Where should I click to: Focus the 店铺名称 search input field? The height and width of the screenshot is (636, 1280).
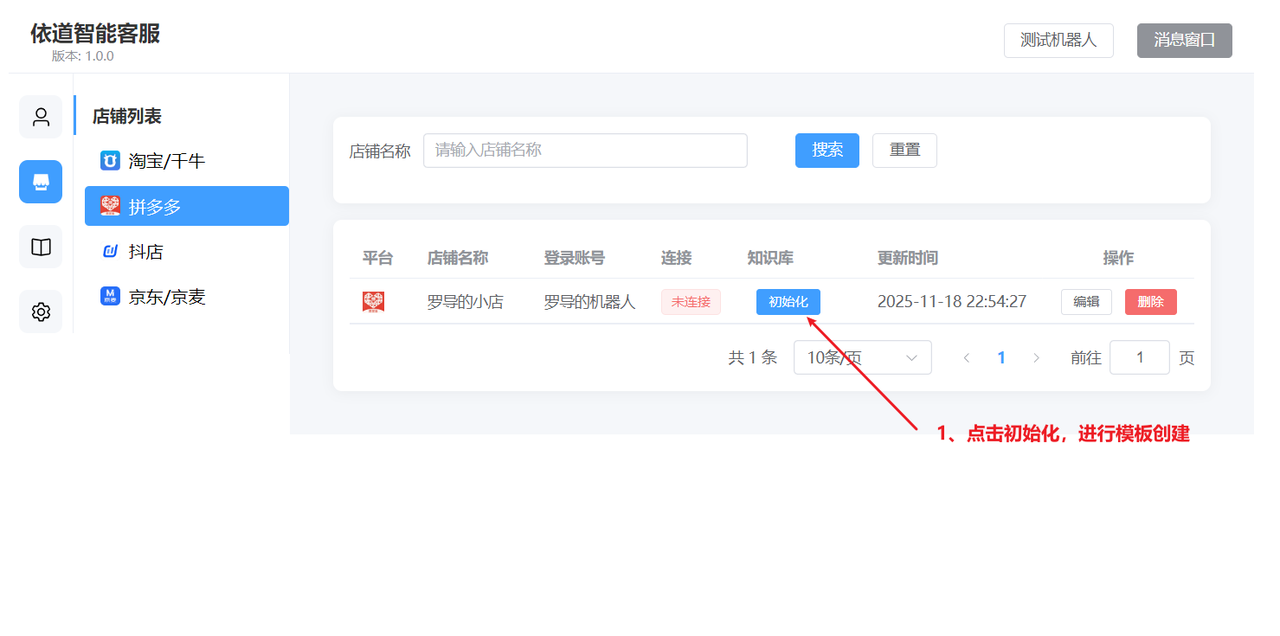point(585,150)
